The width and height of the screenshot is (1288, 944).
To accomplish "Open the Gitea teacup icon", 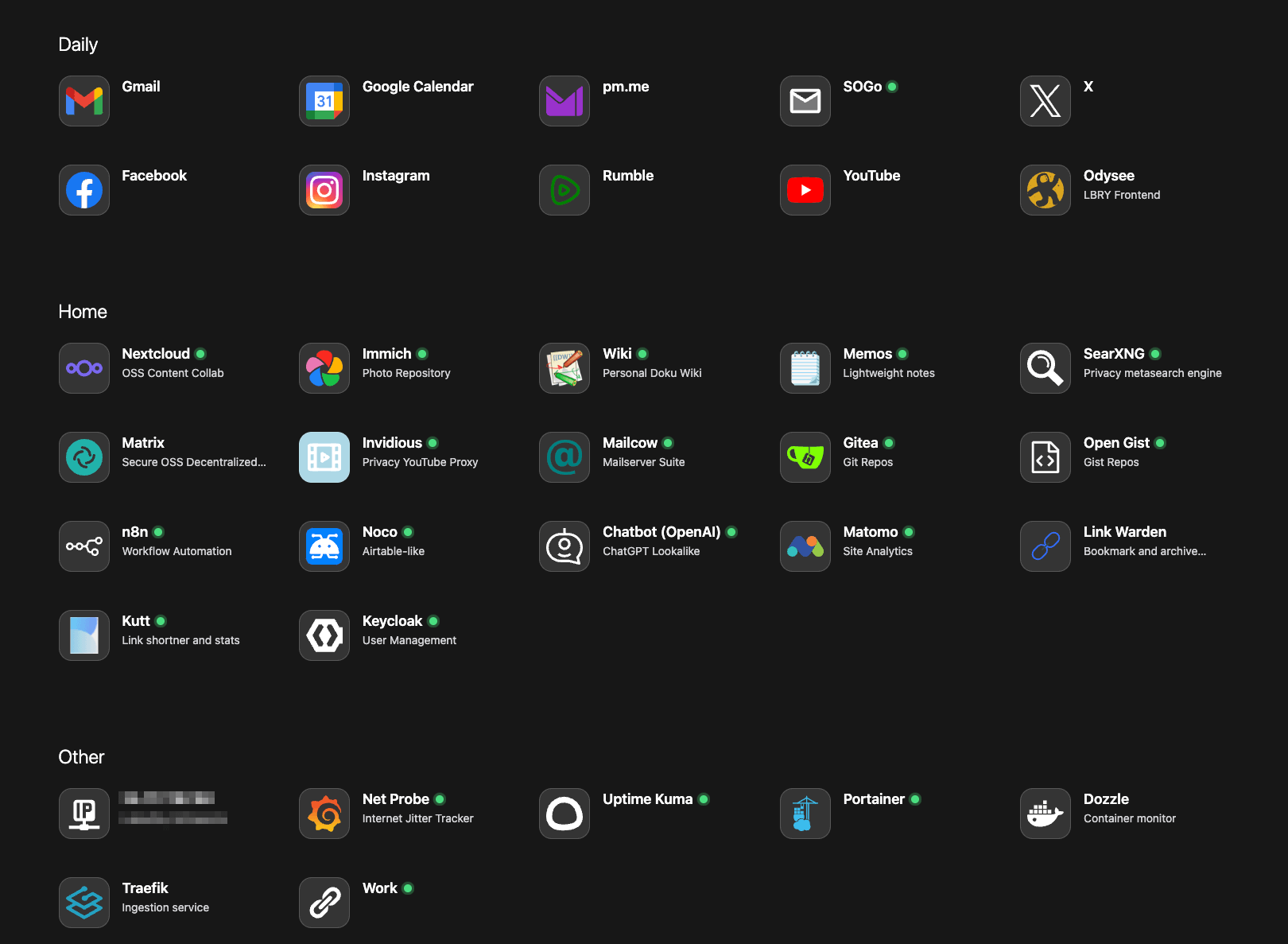I will pyautogui.click(x=805, y=457).
